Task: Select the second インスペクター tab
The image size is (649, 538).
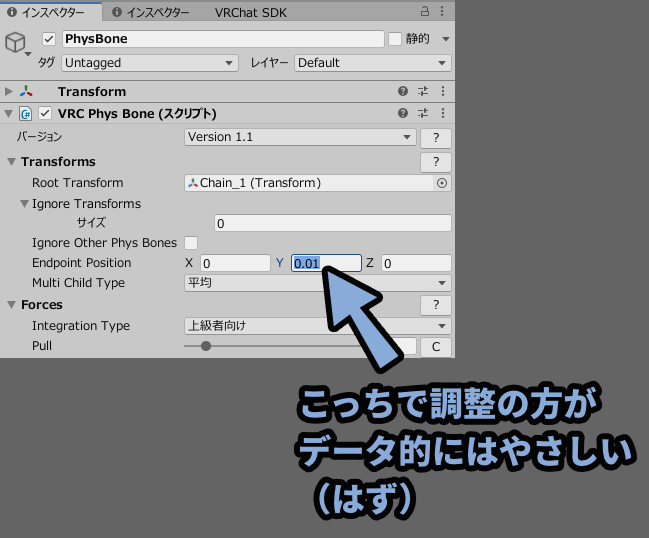Action: [x=150, y=12]
